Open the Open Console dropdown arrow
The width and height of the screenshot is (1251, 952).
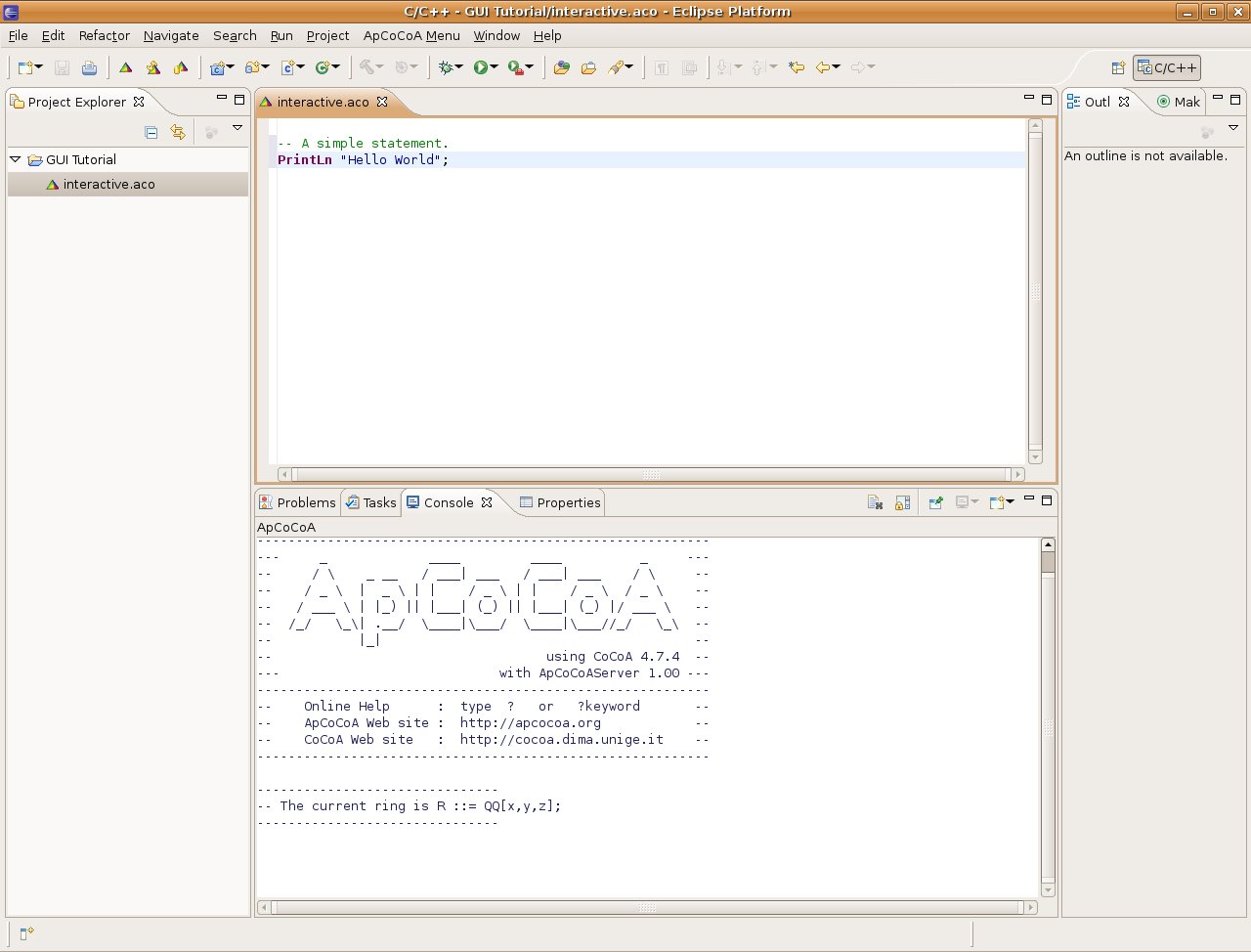(1011, 502)
